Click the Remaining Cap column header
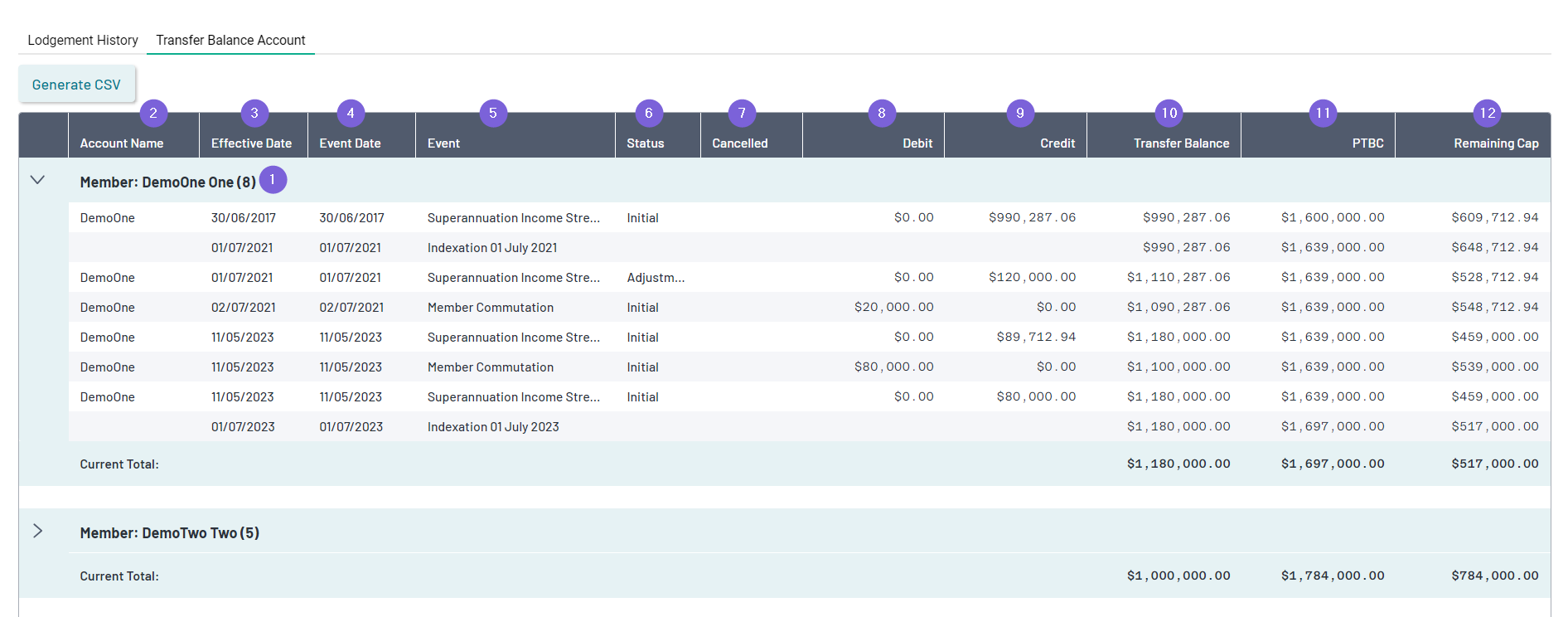 [1496, 143]
